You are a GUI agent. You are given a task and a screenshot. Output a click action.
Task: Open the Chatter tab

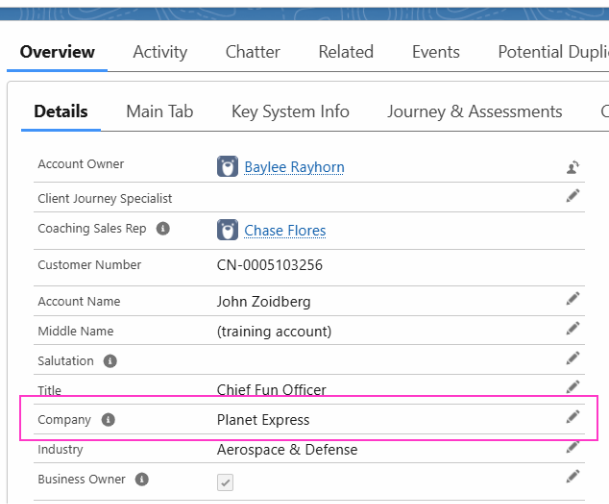pyautogui.click(x=252, y=52)
